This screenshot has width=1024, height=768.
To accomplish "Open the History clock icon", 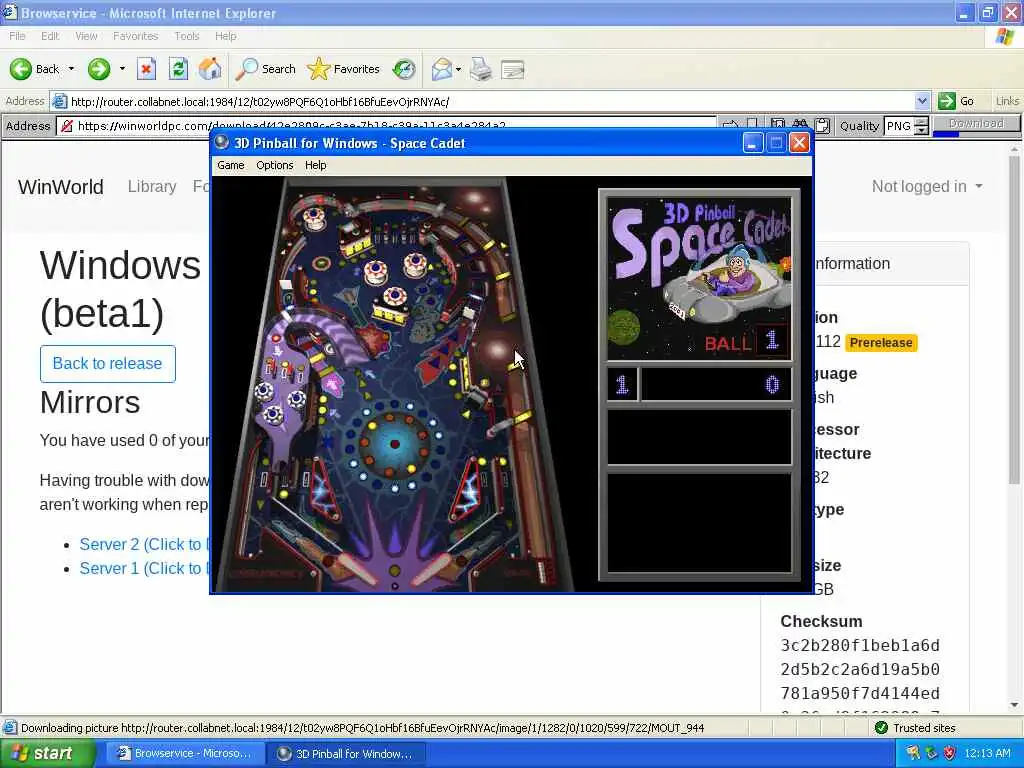I will 404,69.
